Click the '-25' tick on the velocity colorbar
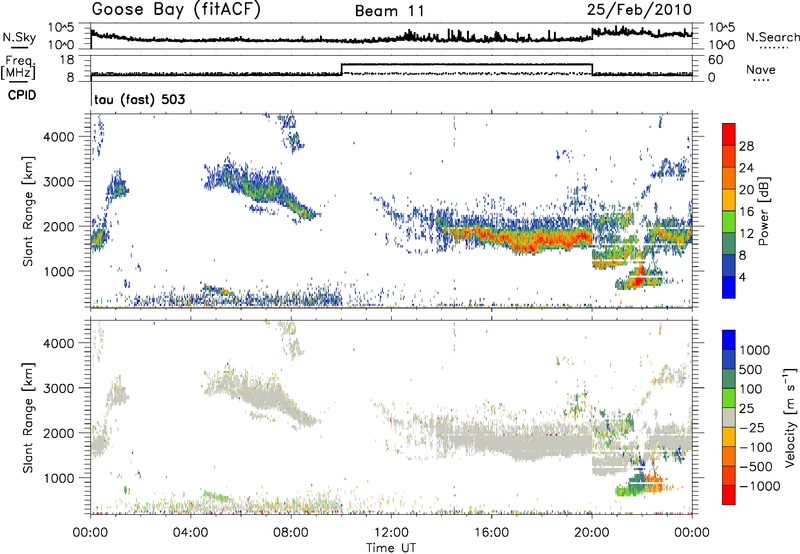Viewport: 800px width, 554px height. 751,427
